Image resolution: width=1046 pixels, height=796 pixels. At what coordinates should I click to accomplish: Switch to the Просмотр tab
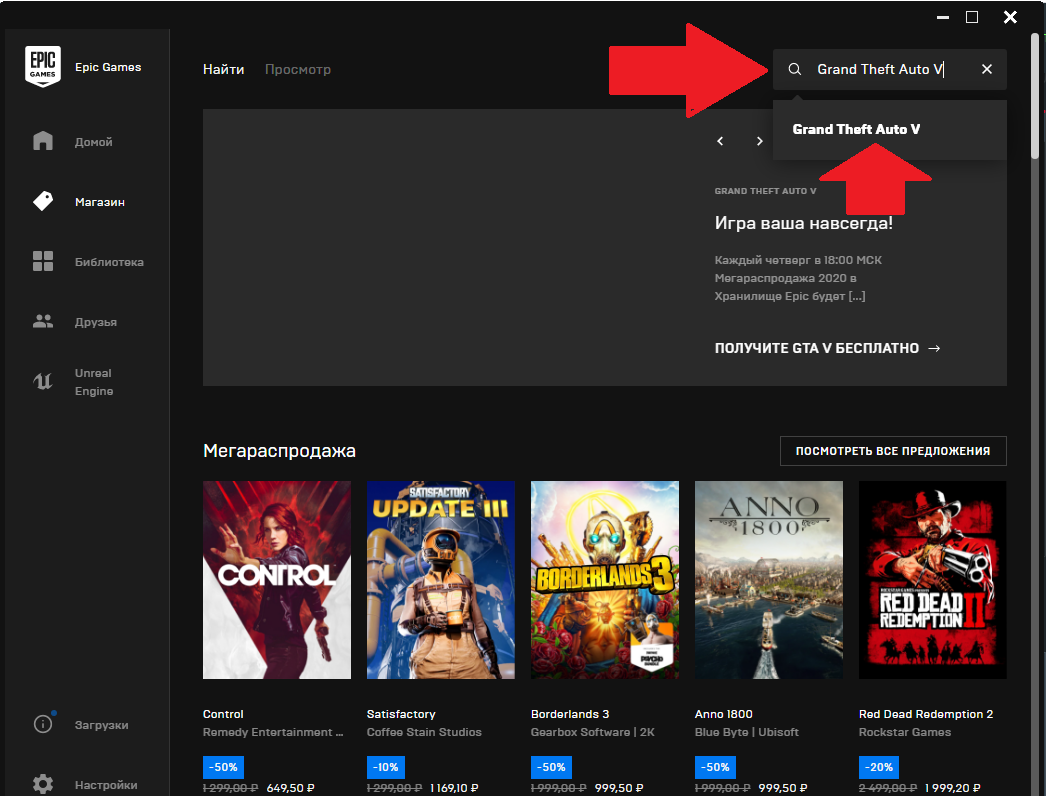pos(298,69)
